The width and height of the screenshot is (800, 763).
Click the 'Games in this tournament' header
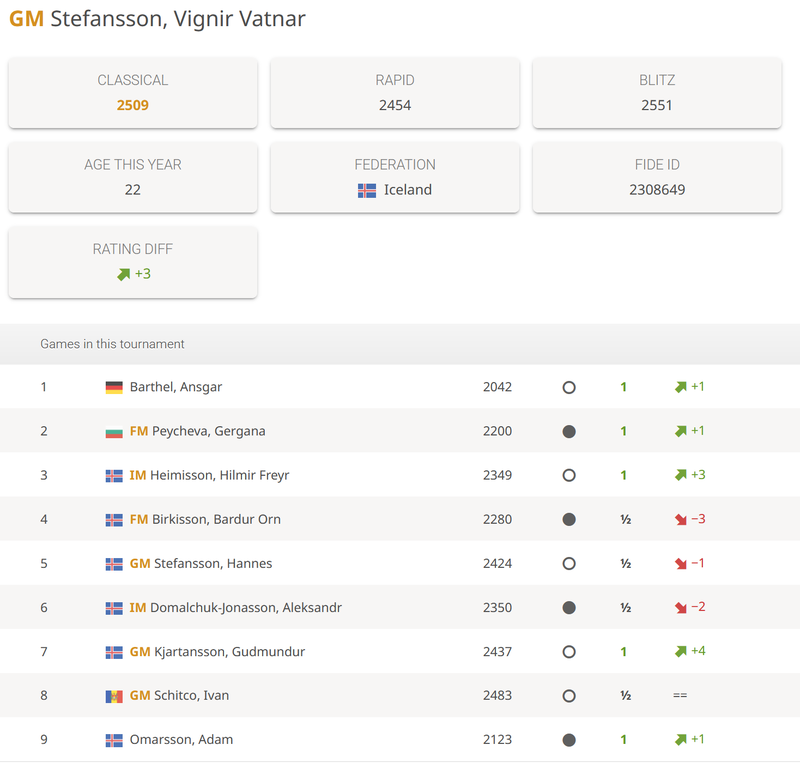click(112, 344)
